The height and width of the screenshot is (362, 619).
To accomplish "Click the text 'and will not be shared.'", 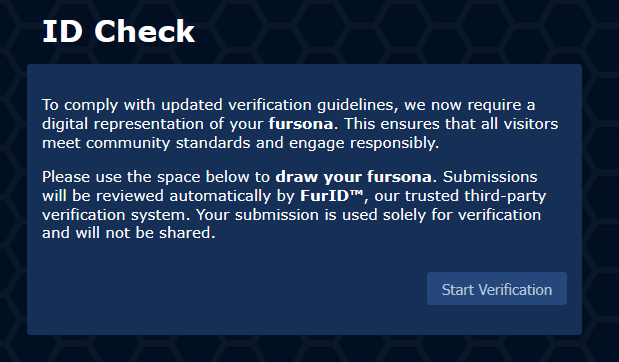I will coord(129,233).
